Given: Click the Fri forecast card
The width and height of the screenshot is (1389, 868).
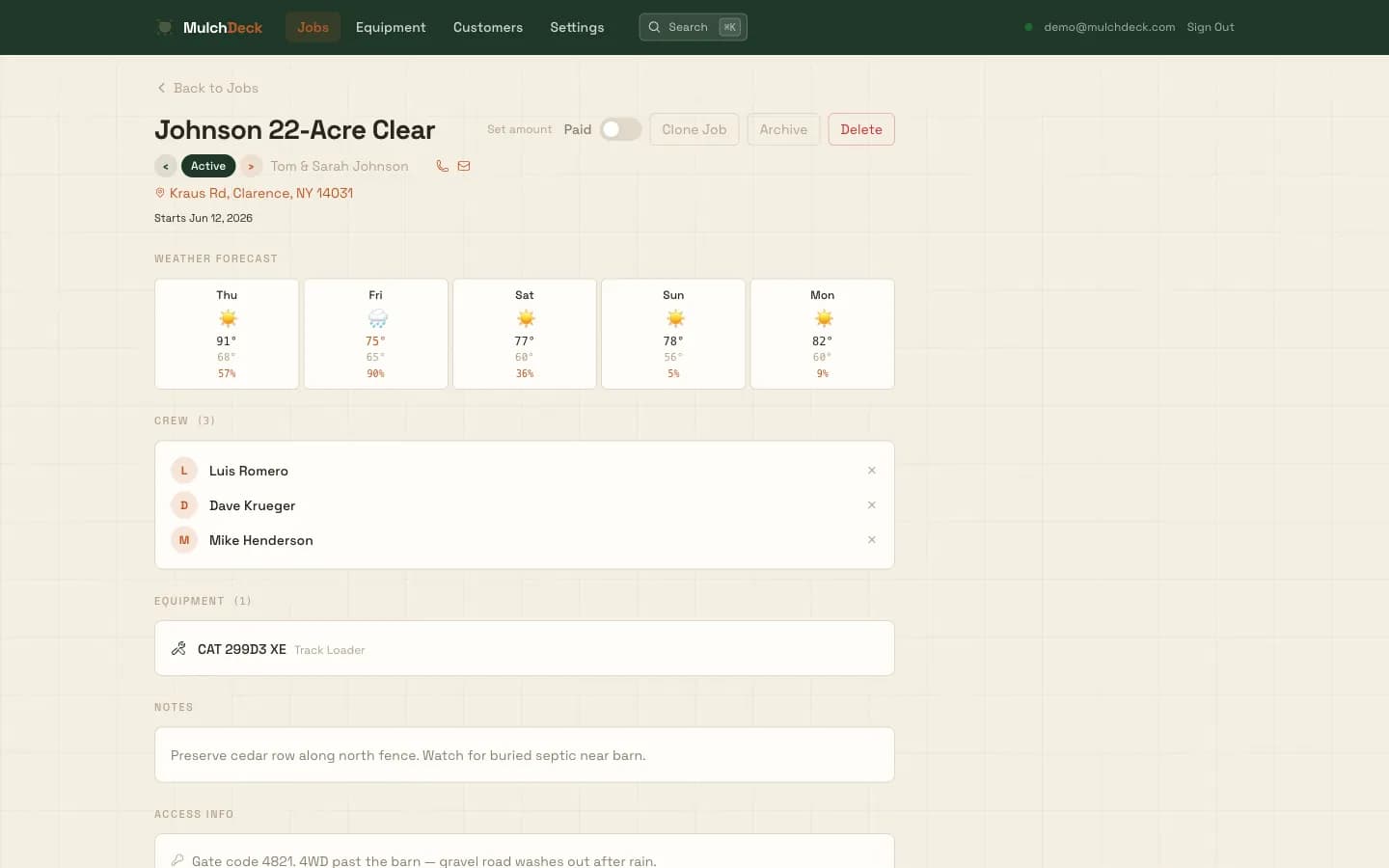Looking at the screenshot, I should [376, 334].
